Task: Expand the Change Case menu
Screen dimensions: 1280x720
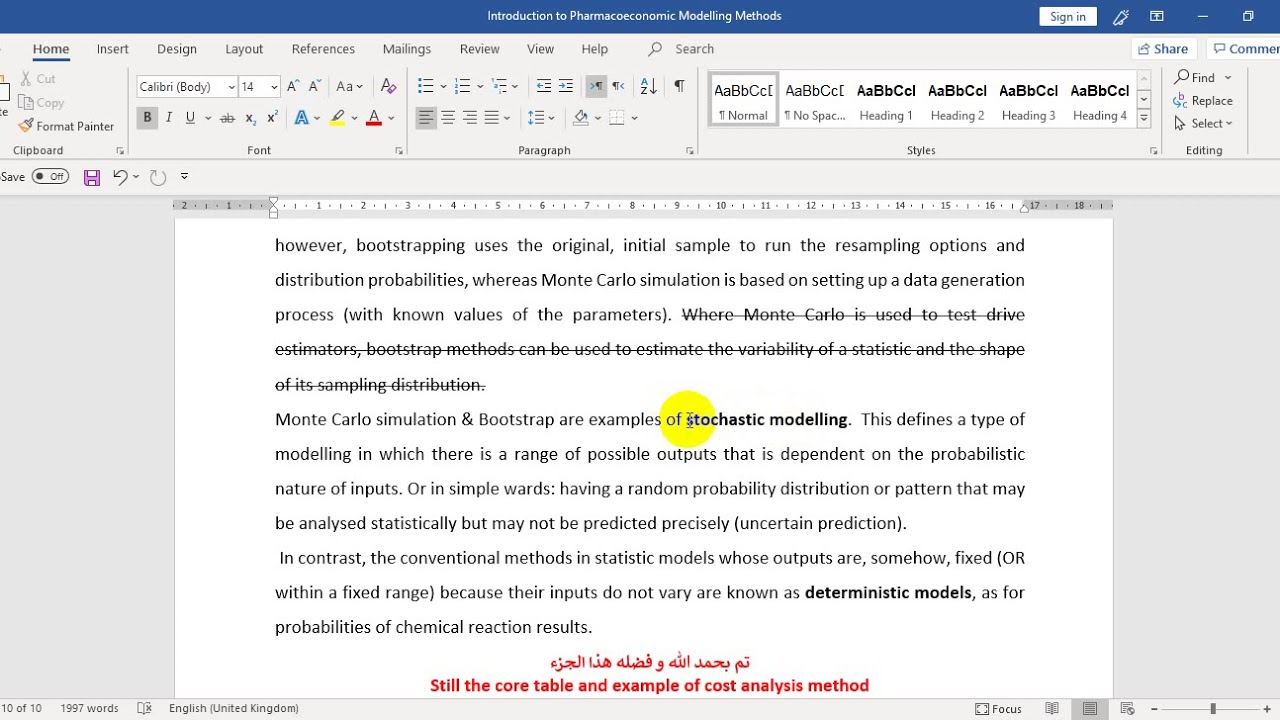Action: coord(349,87)
